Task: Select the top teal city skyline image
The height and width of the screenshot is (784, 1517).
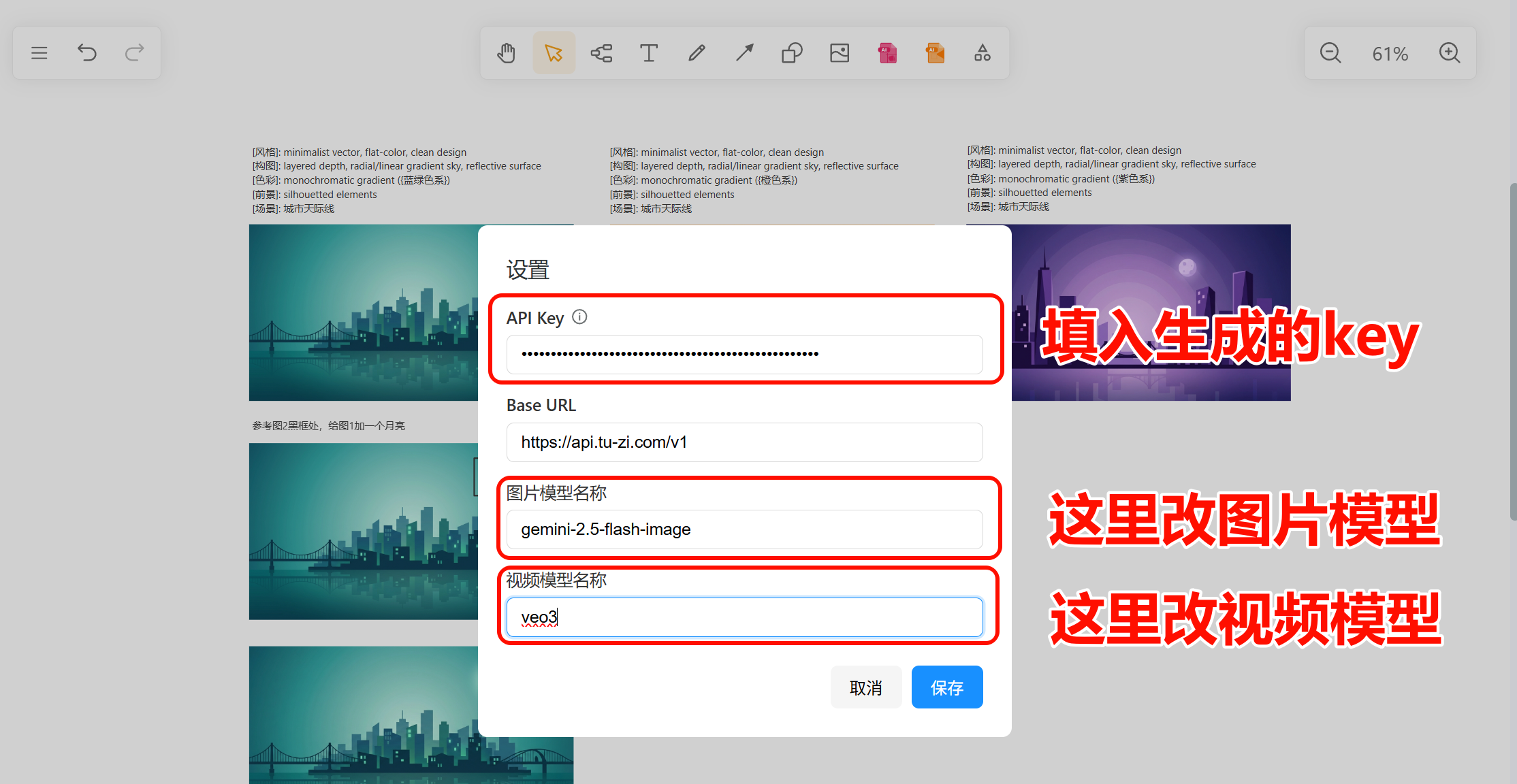Action: [364, 312]
